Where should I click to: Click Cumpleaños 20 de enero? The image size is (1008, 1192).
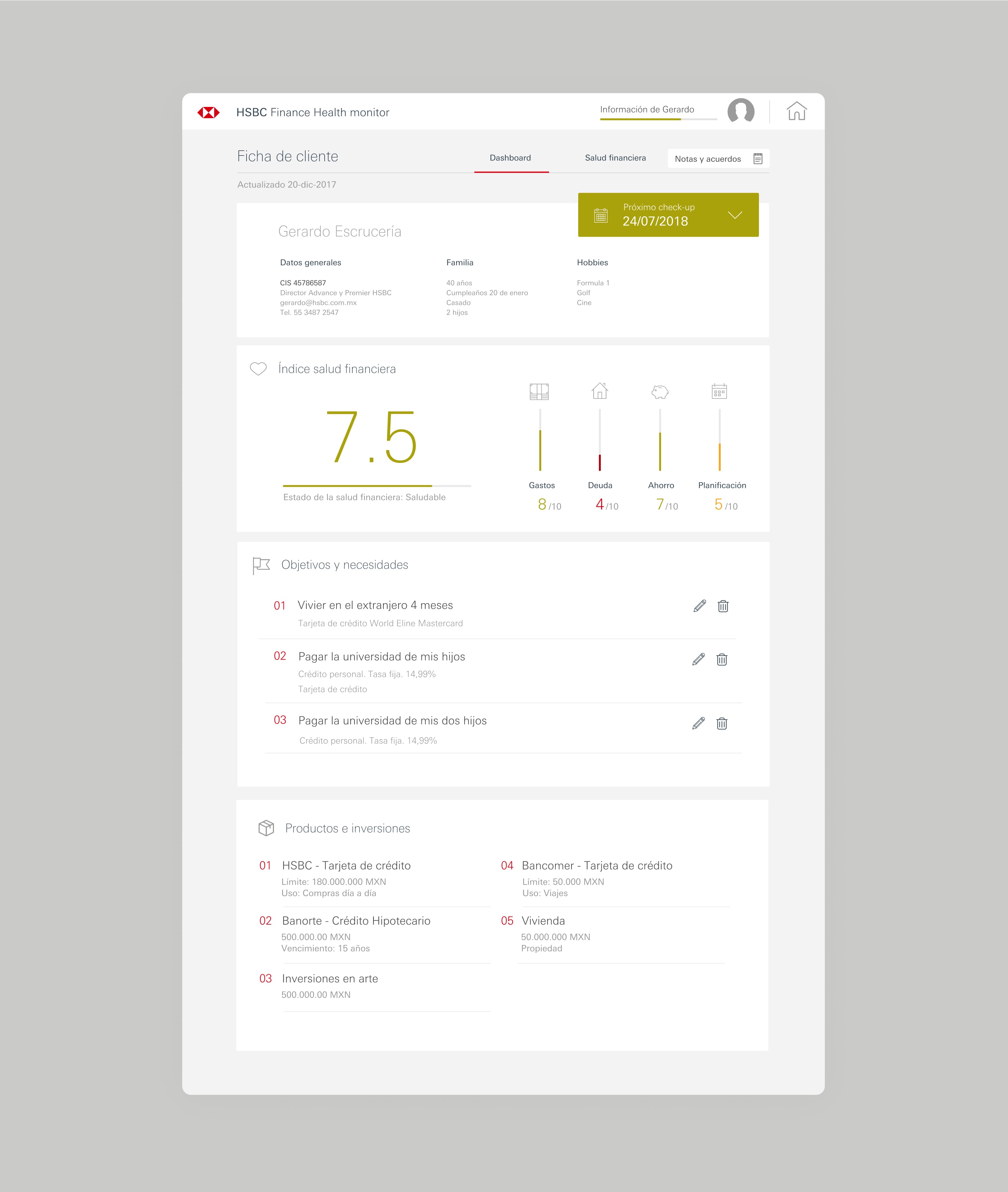click(x=487, y=293)
